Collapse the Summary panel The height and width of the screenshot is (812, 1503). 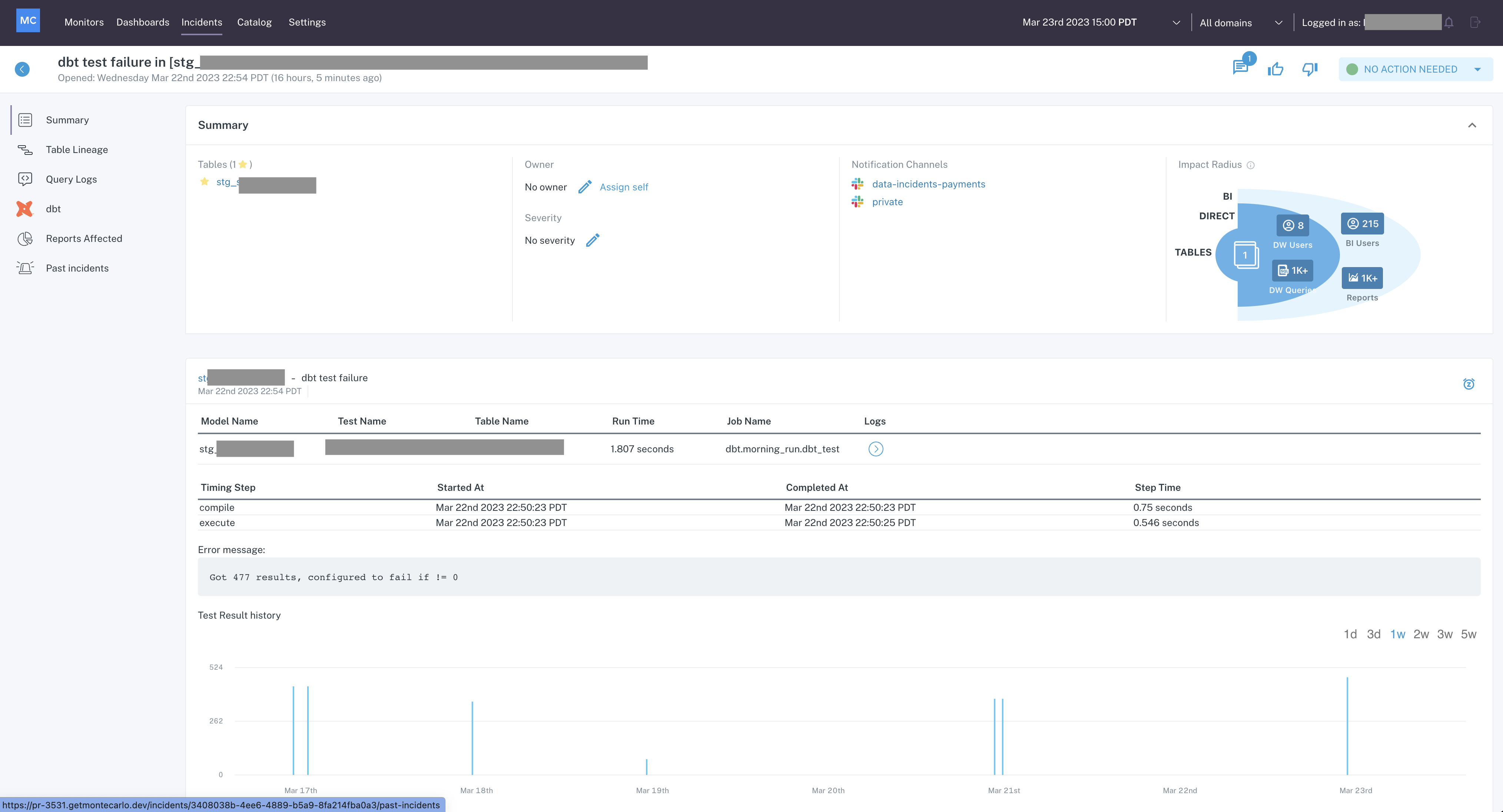(1472, 126)
